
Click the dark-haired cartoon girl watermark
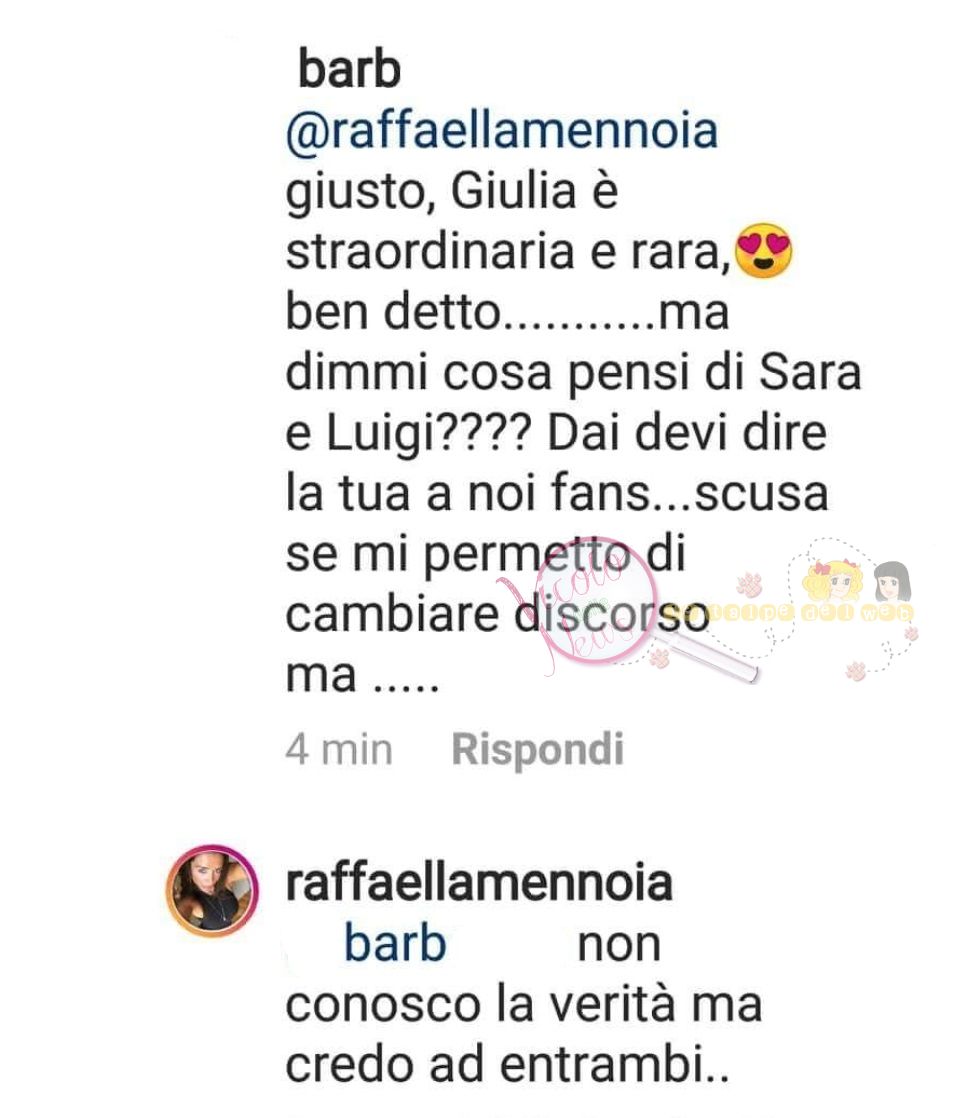point(892,583)
